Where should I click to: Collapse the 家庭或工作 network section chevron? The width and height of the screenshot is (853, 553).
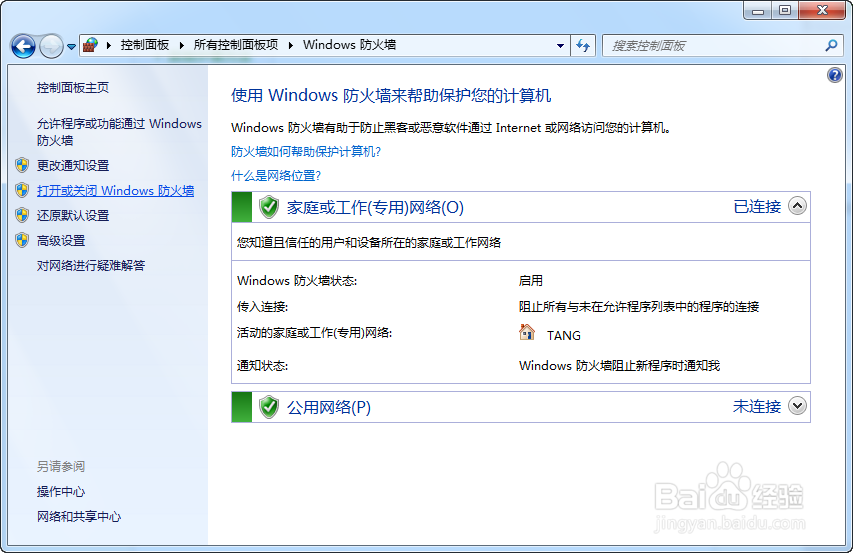click(x=797, y=206)
